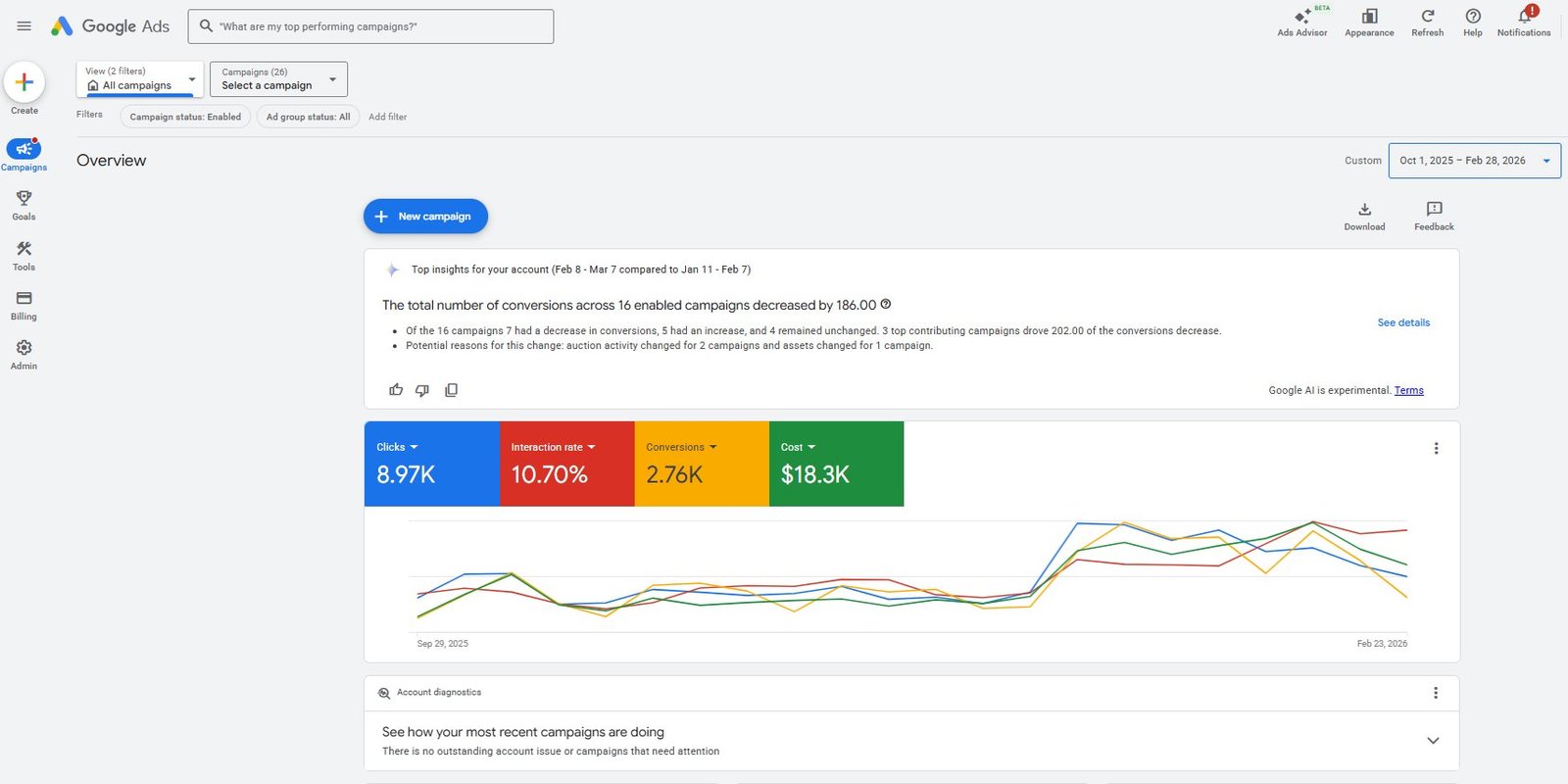Open the View All campaigns dropdown
This screenshot has width=1568, height=784.
coord(140,78)
